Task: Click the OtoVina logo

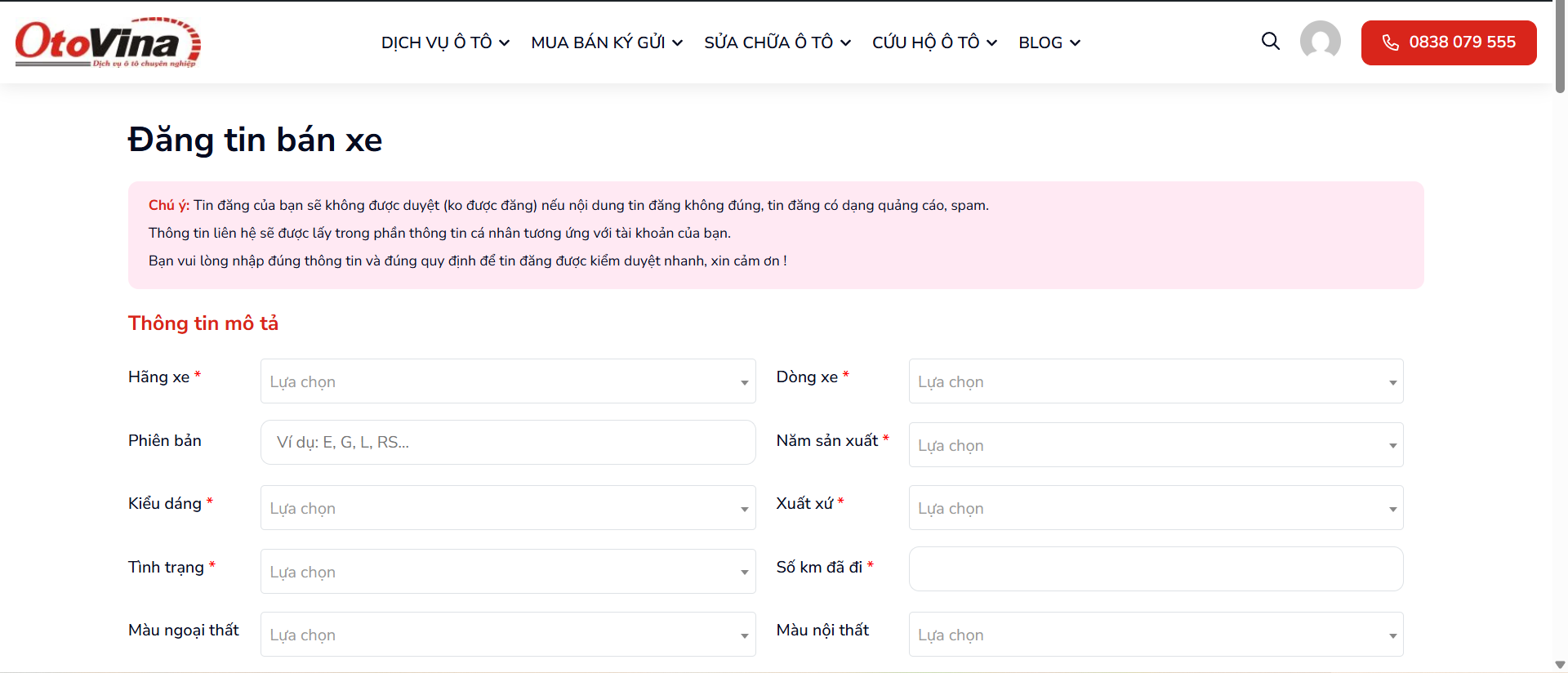Action: click(108, 42)
